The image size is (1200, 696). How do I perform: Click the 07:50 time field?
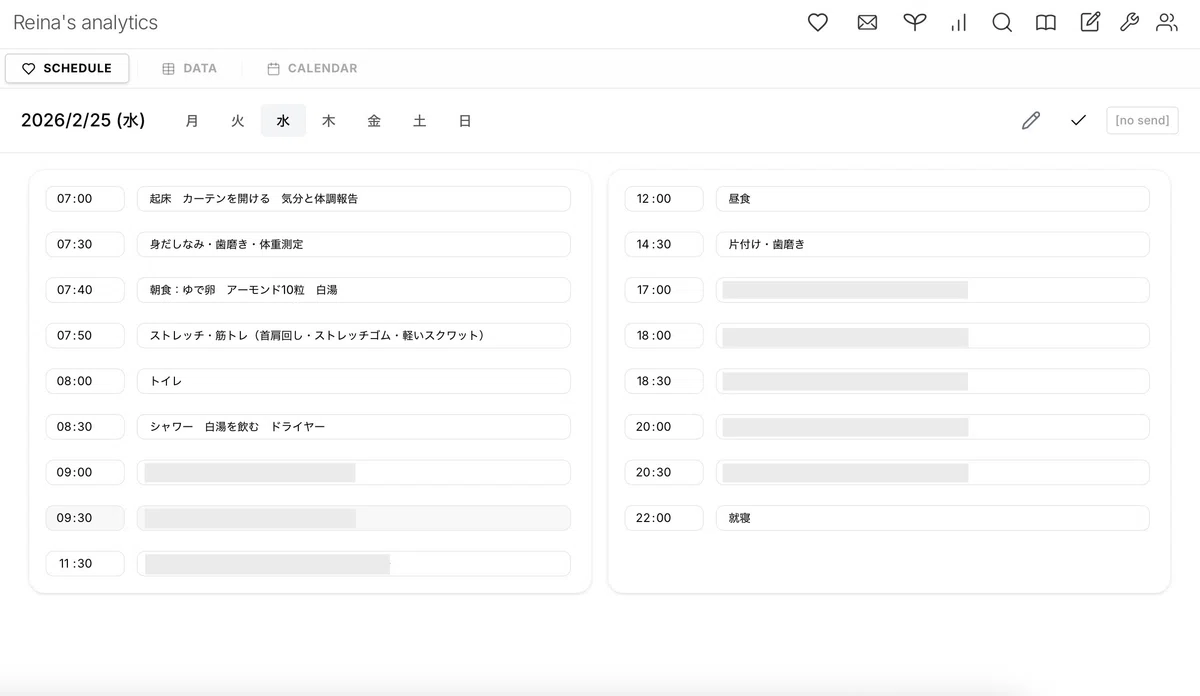[85, 335]
